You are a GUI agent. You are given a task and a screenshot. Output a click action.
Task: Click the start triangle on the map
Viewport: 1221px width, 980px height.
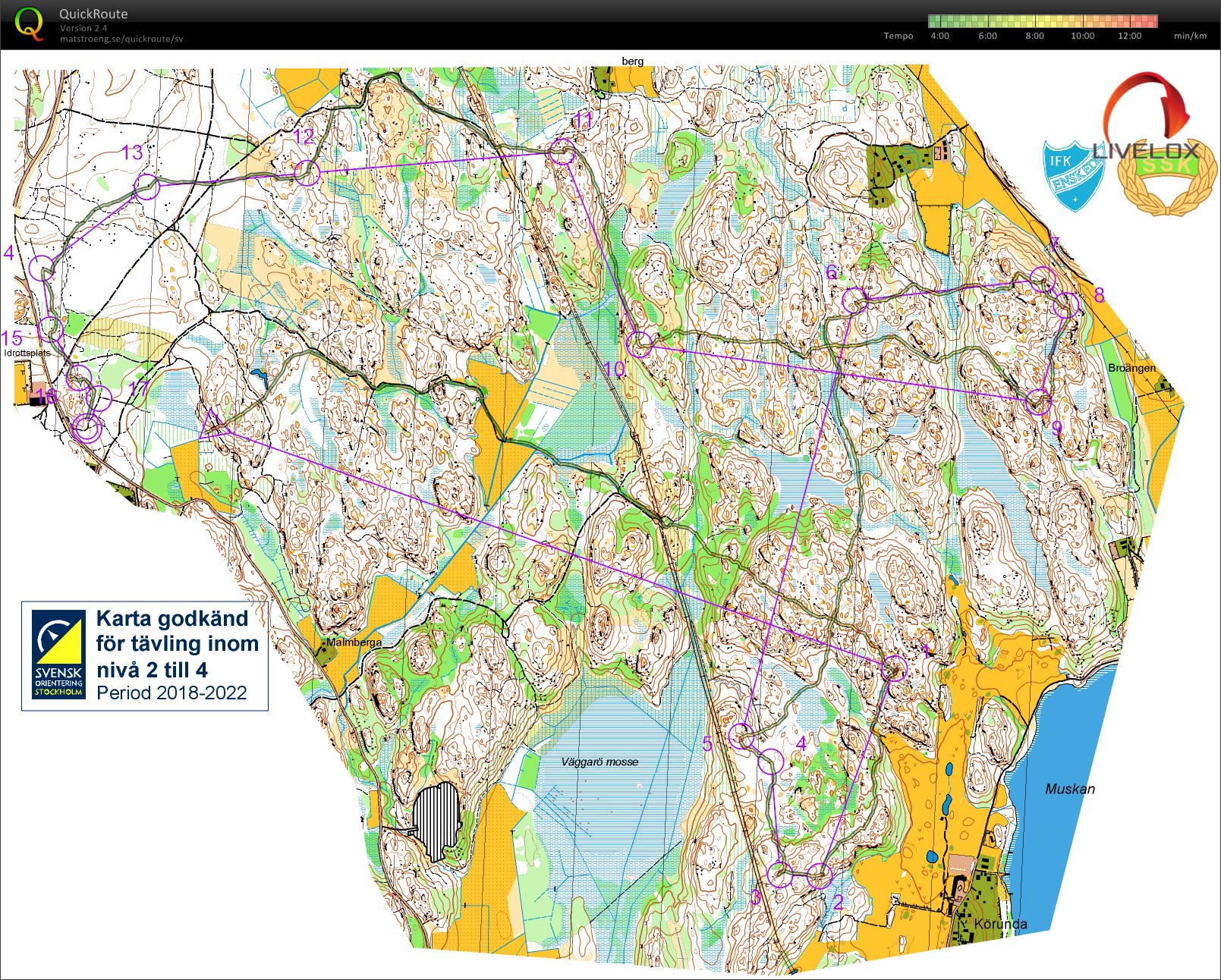click(214, 426)
